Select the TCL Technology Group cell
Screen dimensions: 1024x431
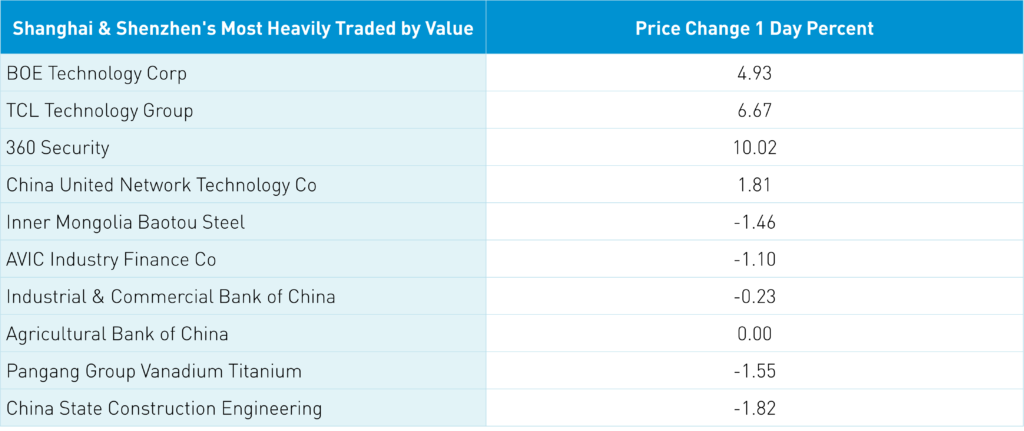(100, 110)
